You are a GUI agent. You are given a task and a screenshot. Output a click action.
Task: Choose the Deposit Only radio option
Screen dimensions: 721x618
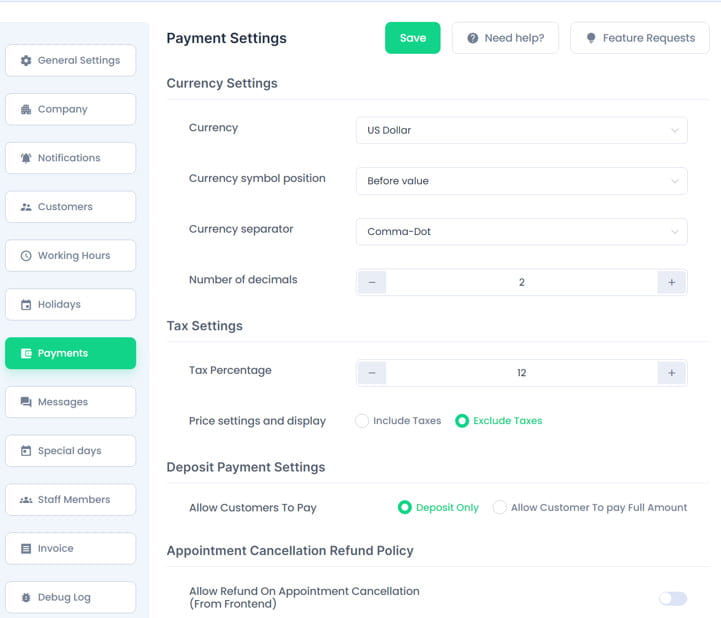(405, 507)
